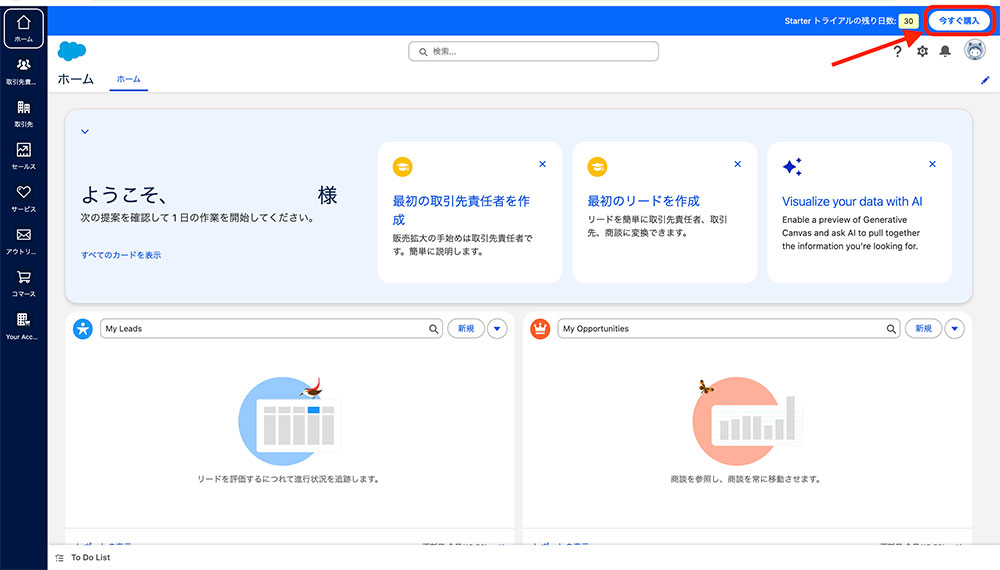Viewport: 1000px width, 570px height.
Task: Expand the My Opportunities dropdown arrow
Action: tap(955, 328)
